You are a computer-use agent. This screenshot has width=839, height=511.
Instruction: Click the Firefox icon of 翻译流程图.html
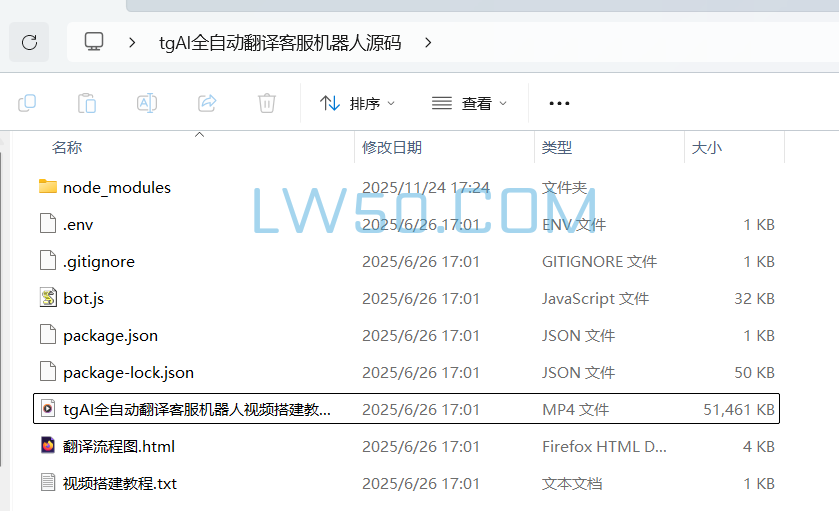point(48,445)
